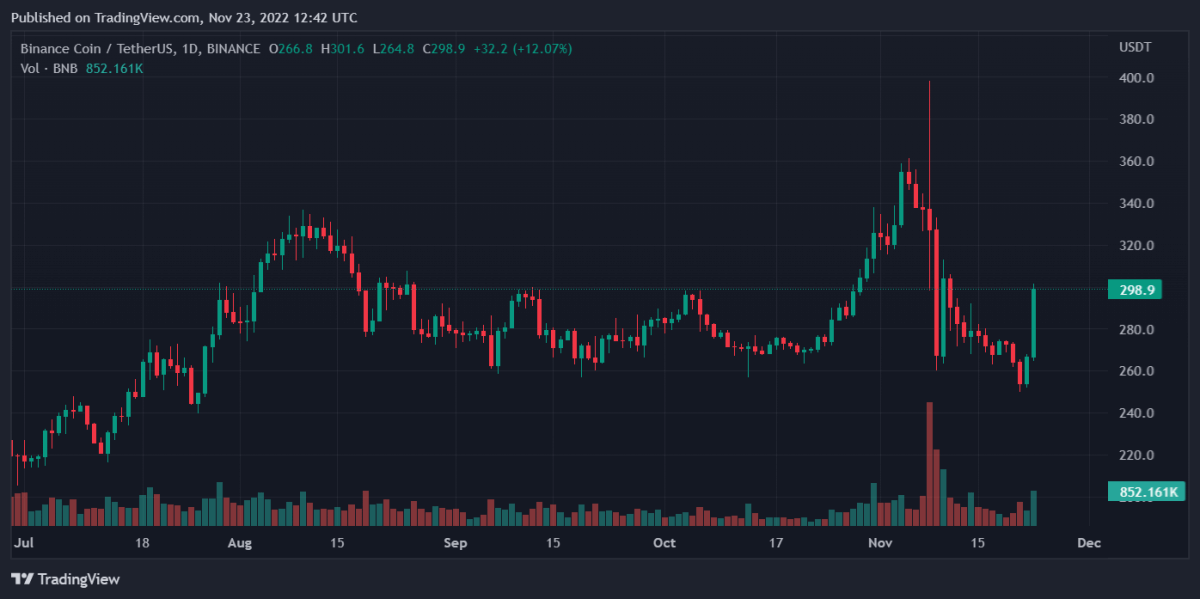The width and height of the screenshot is (1200, 599).
Task: Select the Aug date label on time axis
Action: (239, 543)
